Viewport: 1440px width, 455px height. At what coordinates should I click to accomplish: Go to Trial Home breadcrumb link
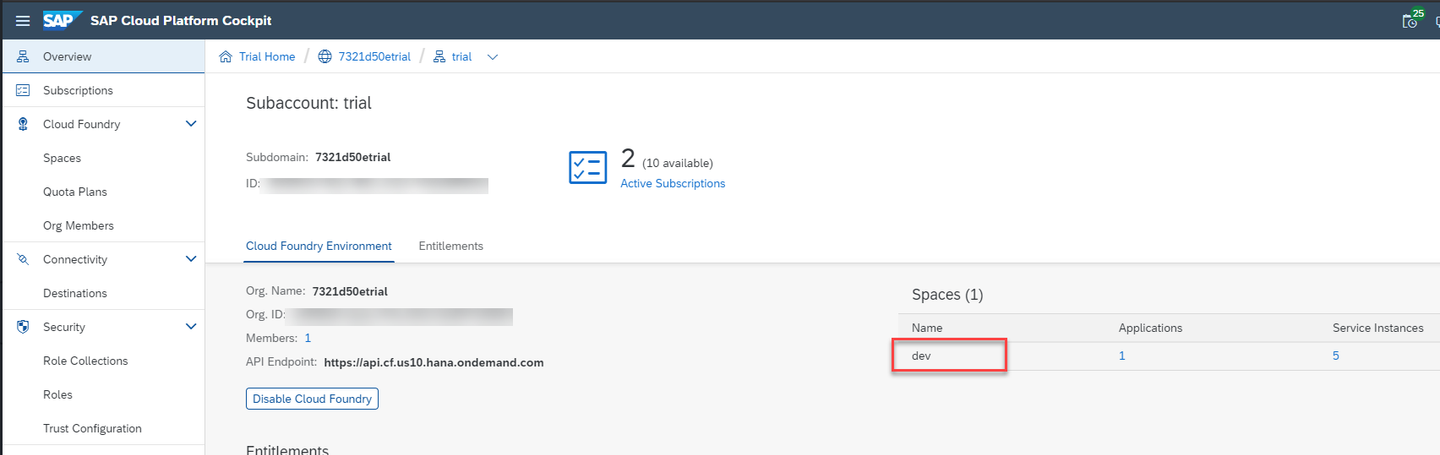tap(267, 57)
